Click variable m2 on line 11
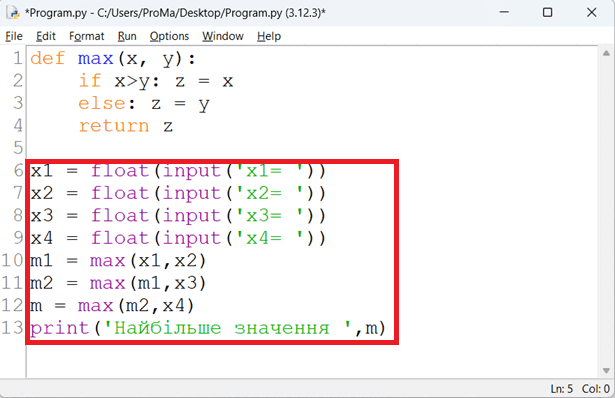The height and width of the screenshot is (398, 615). click(x=42, y=283)
